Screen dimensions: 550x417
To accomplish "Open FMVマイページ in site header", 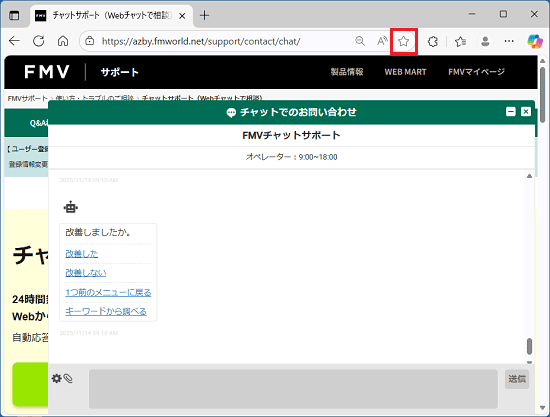I will coord(476,72).
